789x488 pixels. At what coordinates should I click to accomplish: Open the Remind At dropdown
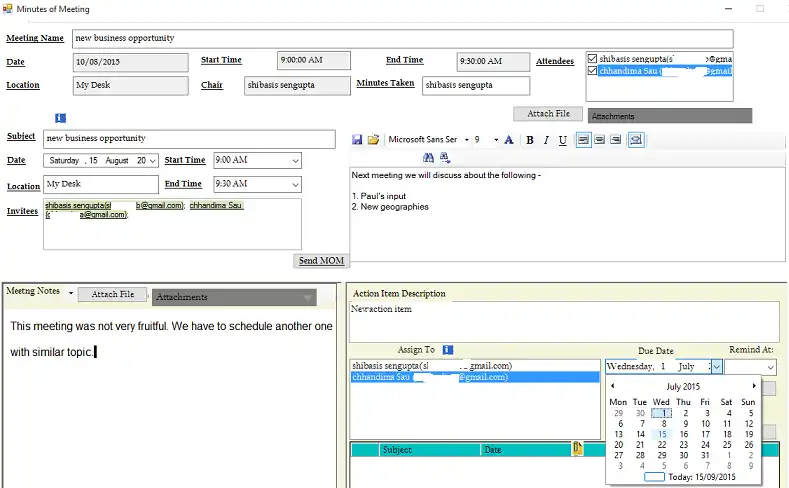pos(768,367)
